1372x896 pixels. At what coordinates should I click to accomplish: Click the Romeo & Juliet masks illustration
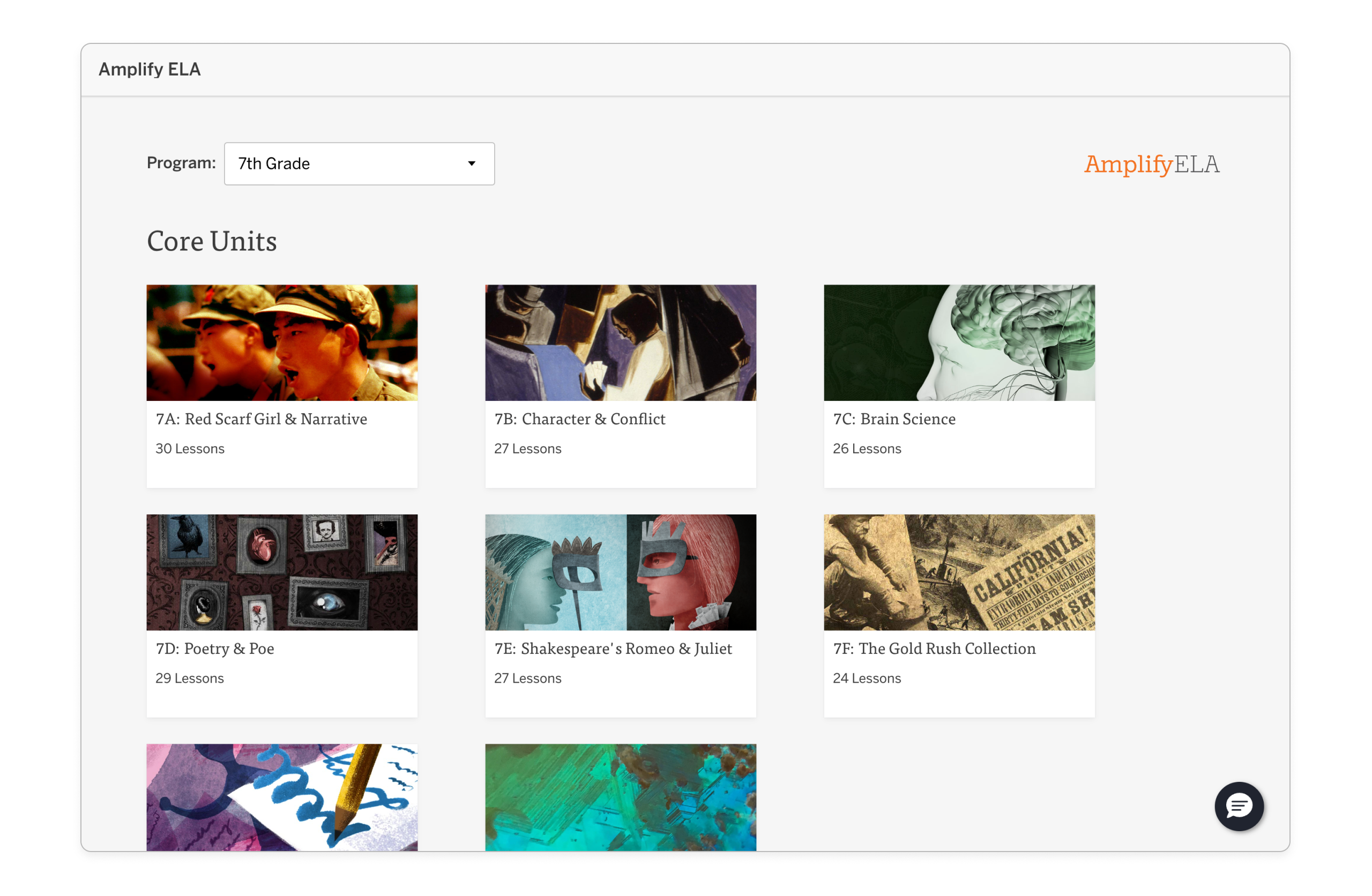point(620,572)
